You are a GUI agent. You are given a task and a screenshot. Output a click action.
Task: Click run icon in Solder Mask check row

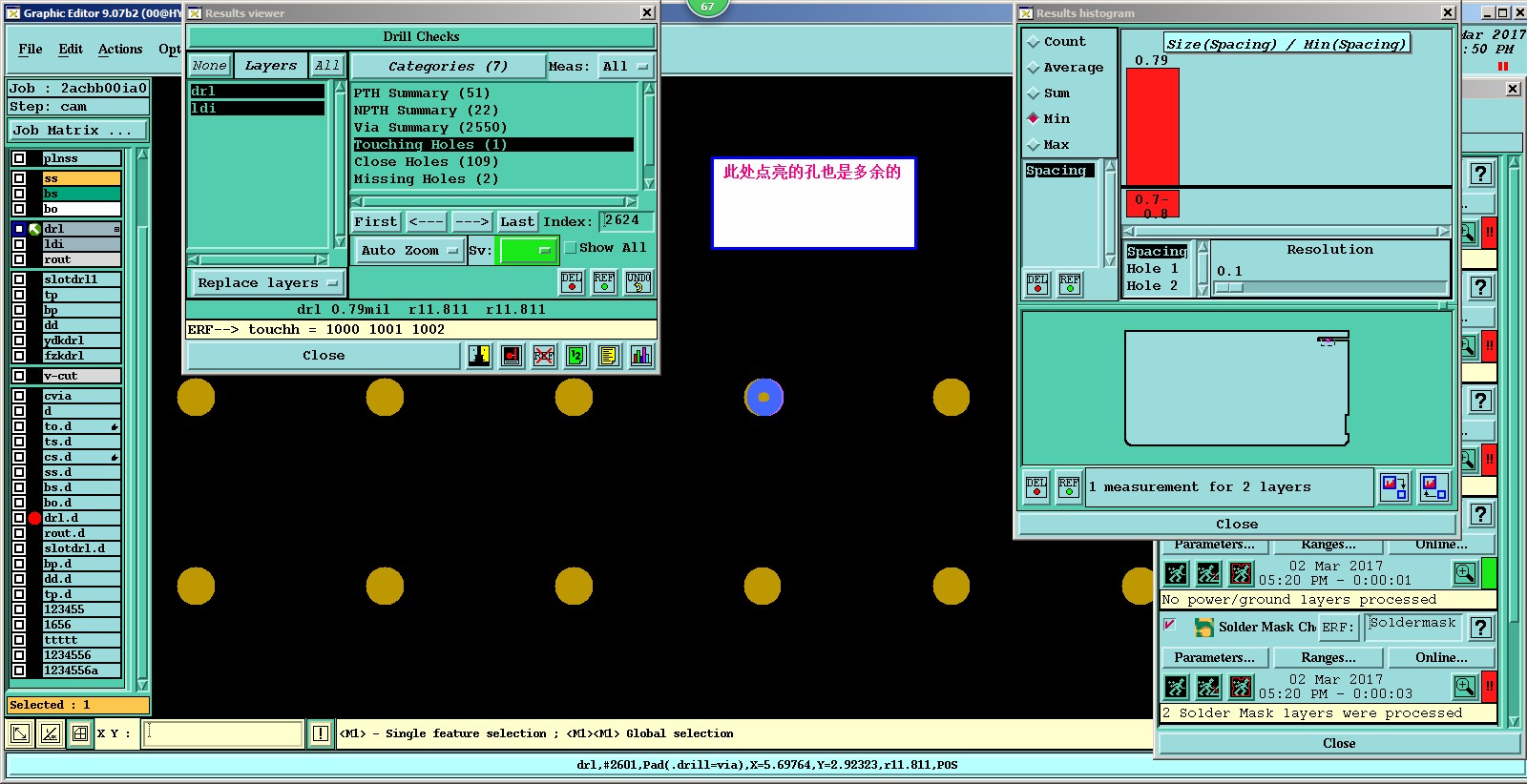pos(1177,687)
